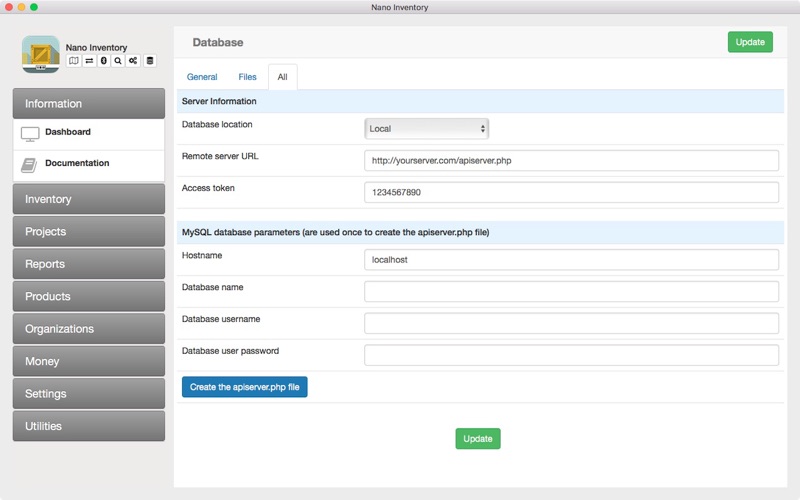This screenshot has height=500, width=800.
Task: Expand the Money sidebar section
Action: click(x=88, y=361)
